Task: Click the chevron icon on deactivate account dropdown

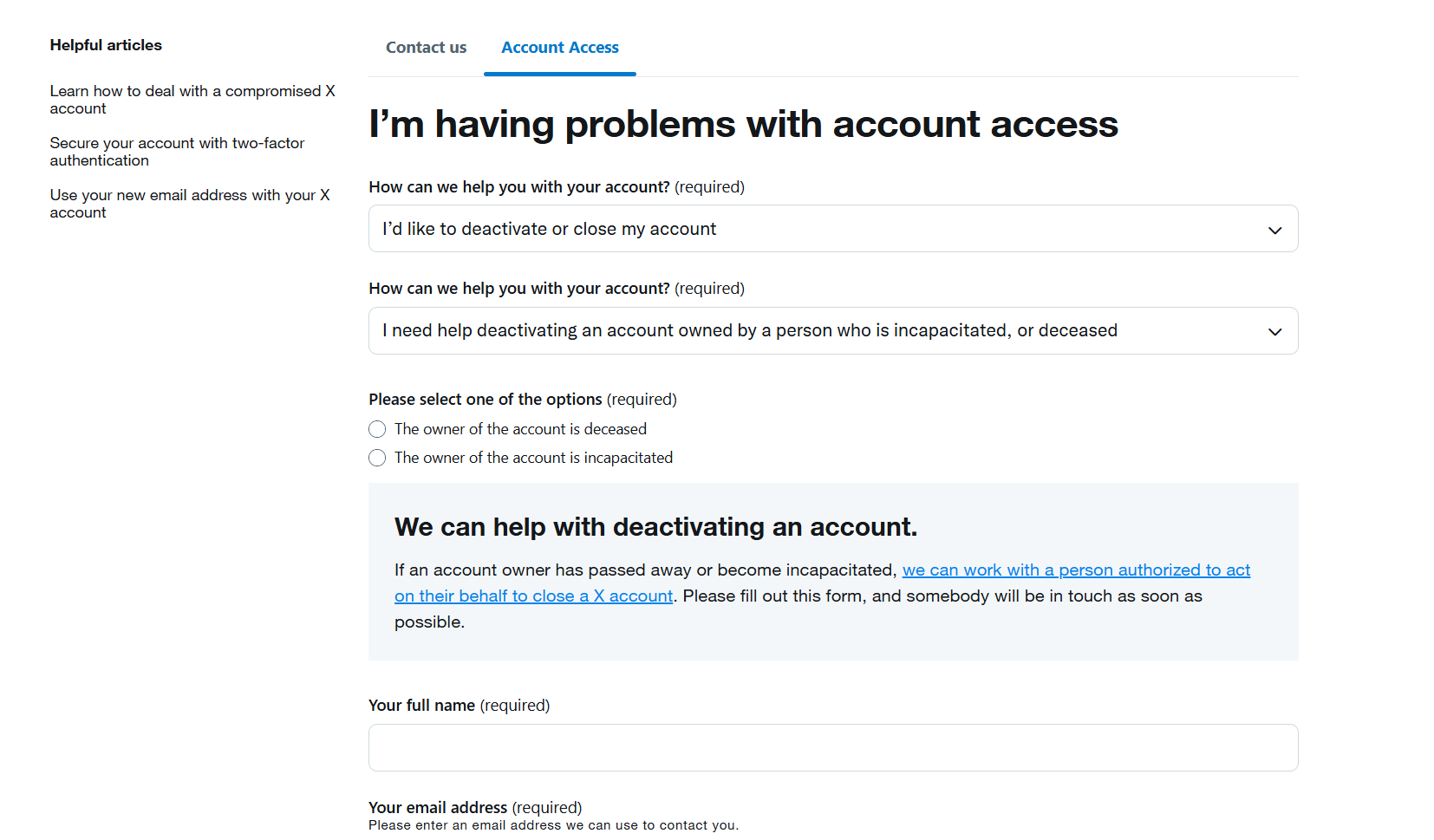Action: 1274,230
